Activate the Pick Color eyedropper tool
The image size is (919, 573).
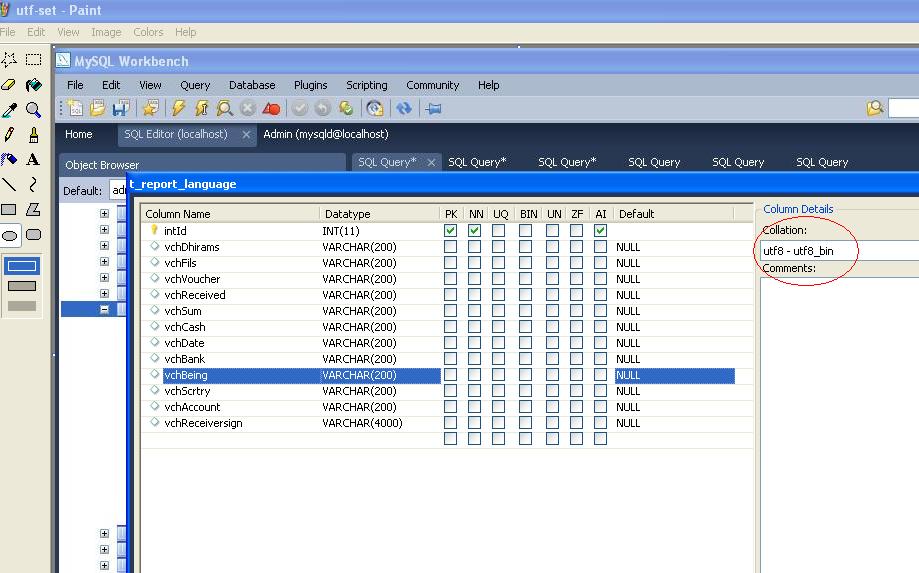(x=9, y=110)
